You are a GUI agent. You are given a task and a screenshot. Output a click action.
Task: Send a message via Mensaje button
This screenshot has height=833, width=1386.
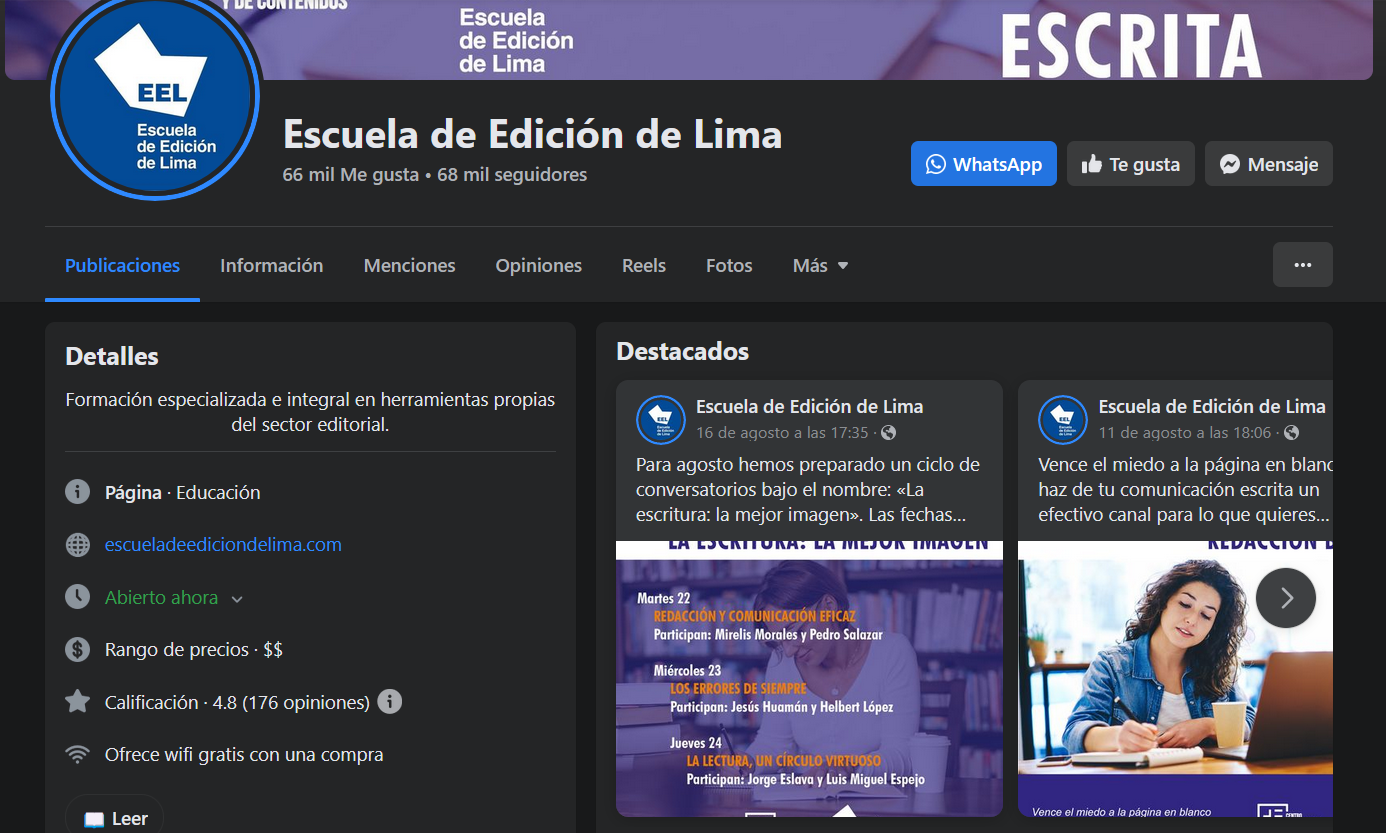[1268, 164]
